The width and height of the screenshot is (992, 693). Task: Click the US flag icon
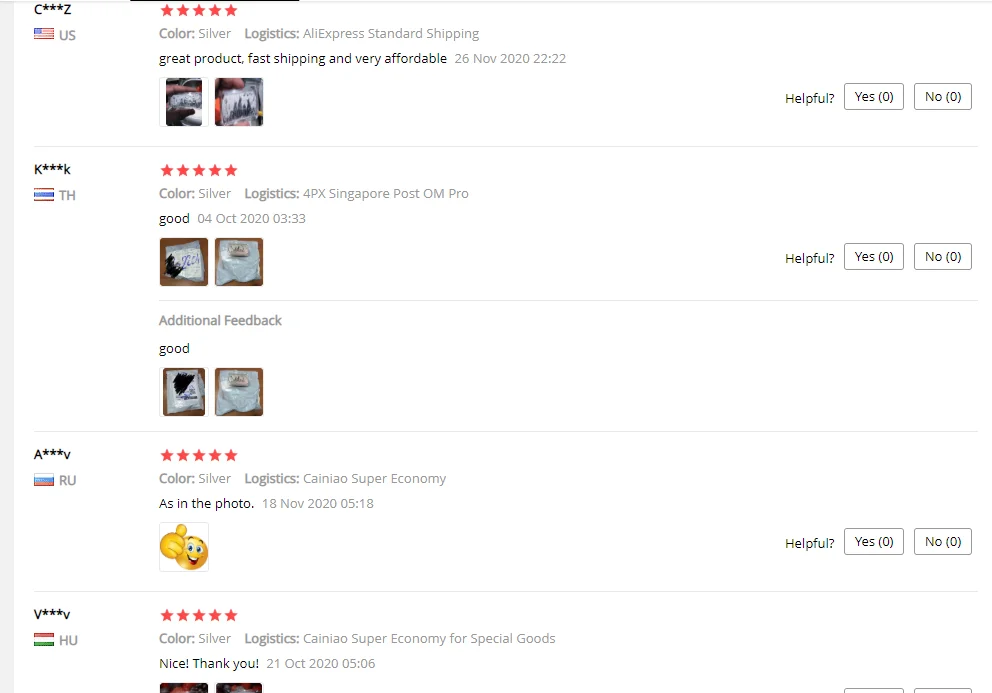coord(44,34)
